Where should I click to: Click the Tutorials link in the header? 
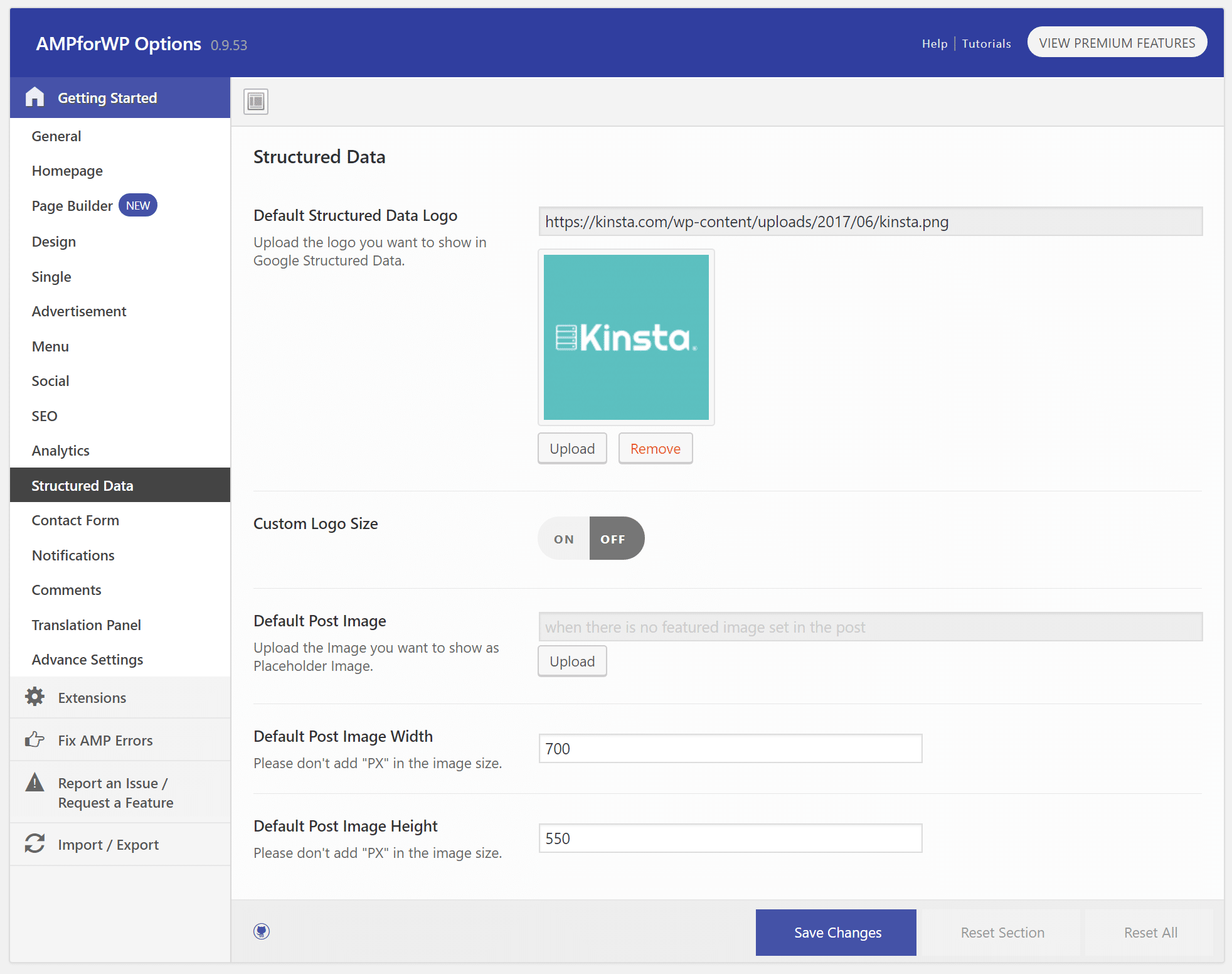985,42
